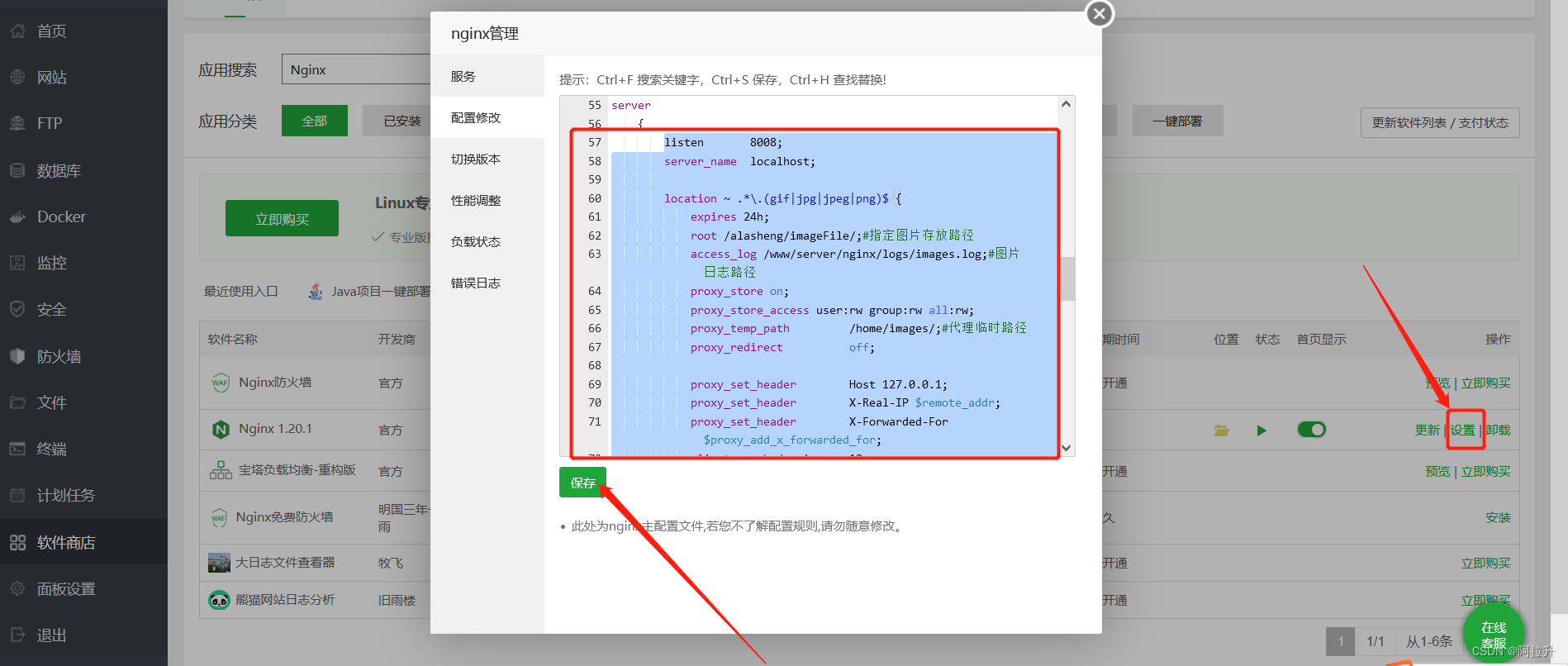Click the 卸载 link for Nginx 1.20.1

(x=1498, y=430)
